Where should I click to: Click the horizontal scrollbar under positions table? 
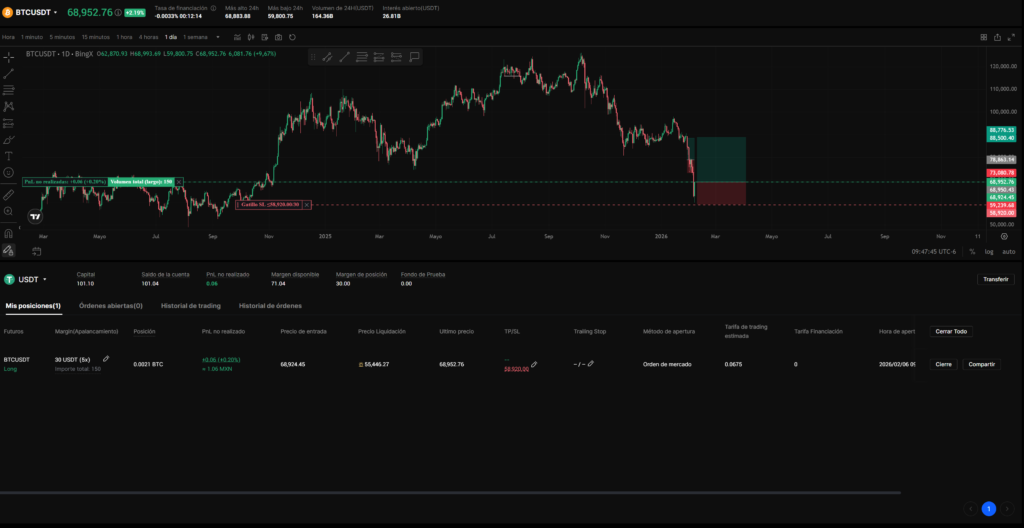(x=450, y=492)
